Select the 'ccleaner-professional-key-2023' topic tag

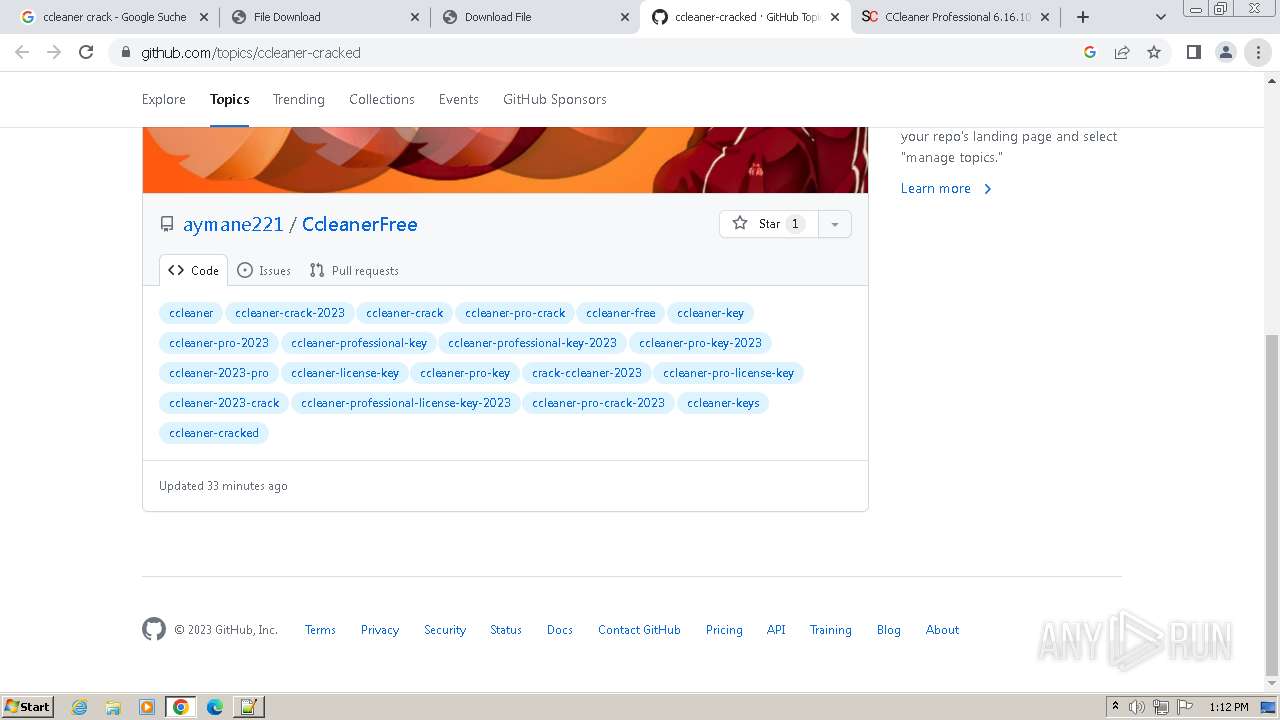pos(532,343)
